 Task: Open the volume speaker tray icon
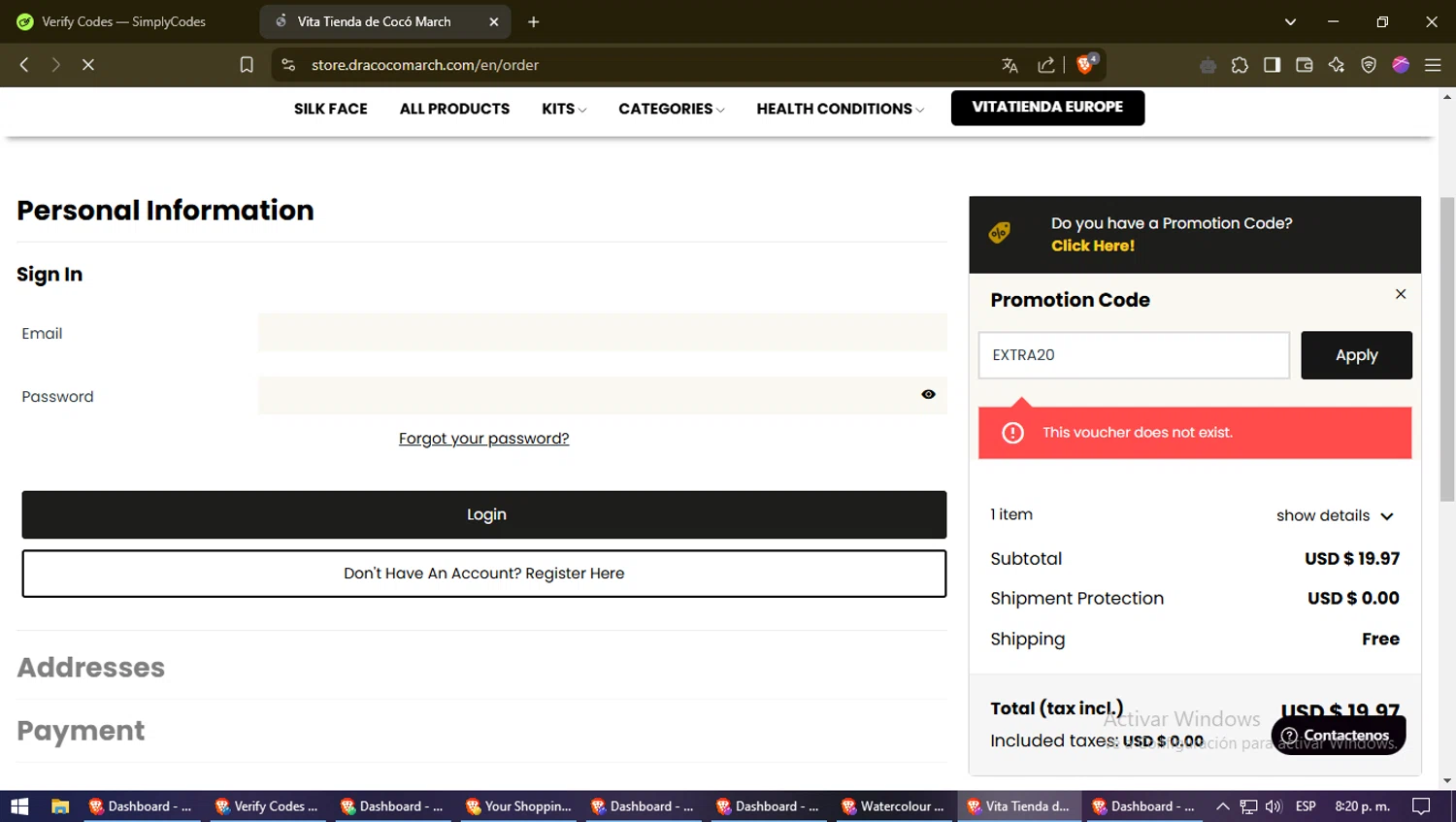pyautogui.click(x=1274, y=806)
